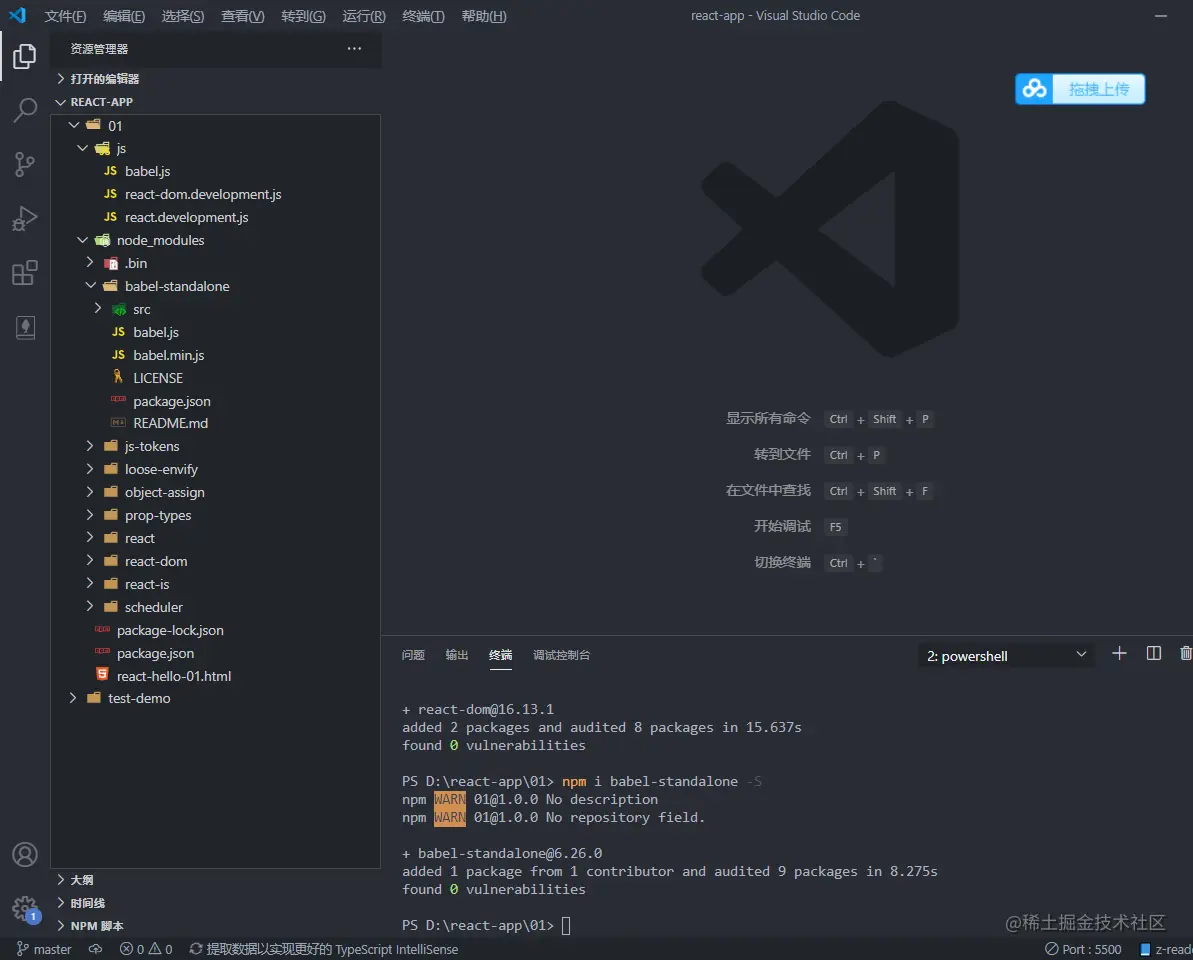Switch to the 调试控制台 panel tab

(x=562, y=655)
